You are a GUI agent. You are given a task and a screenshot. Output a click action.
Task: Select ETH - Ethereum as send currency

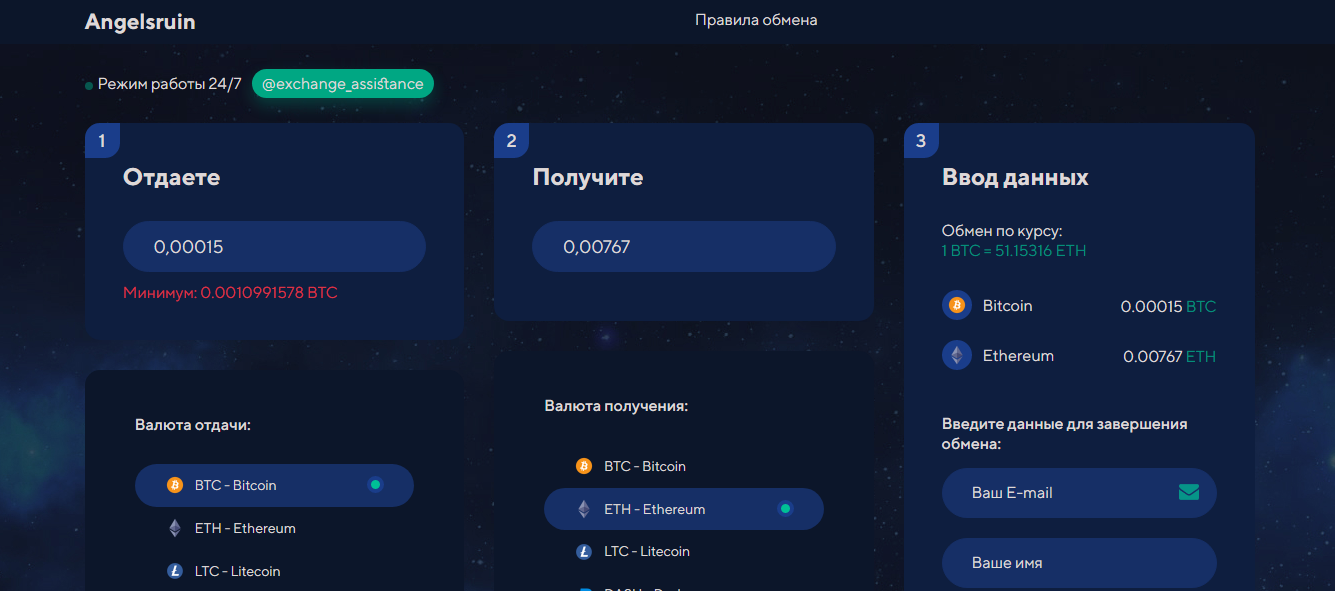pyautogui.click(x=274, y=528)
